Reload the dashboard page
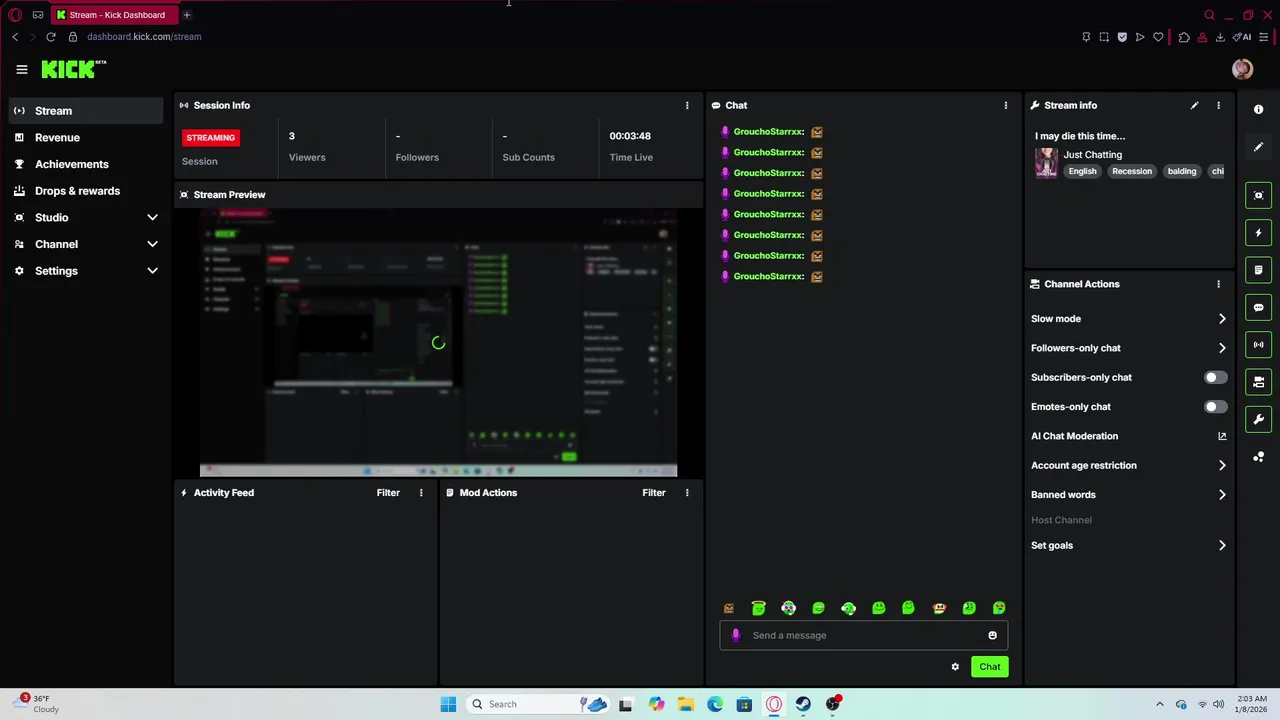Viewport: 1280px width, 720px height. coord(51,37)
